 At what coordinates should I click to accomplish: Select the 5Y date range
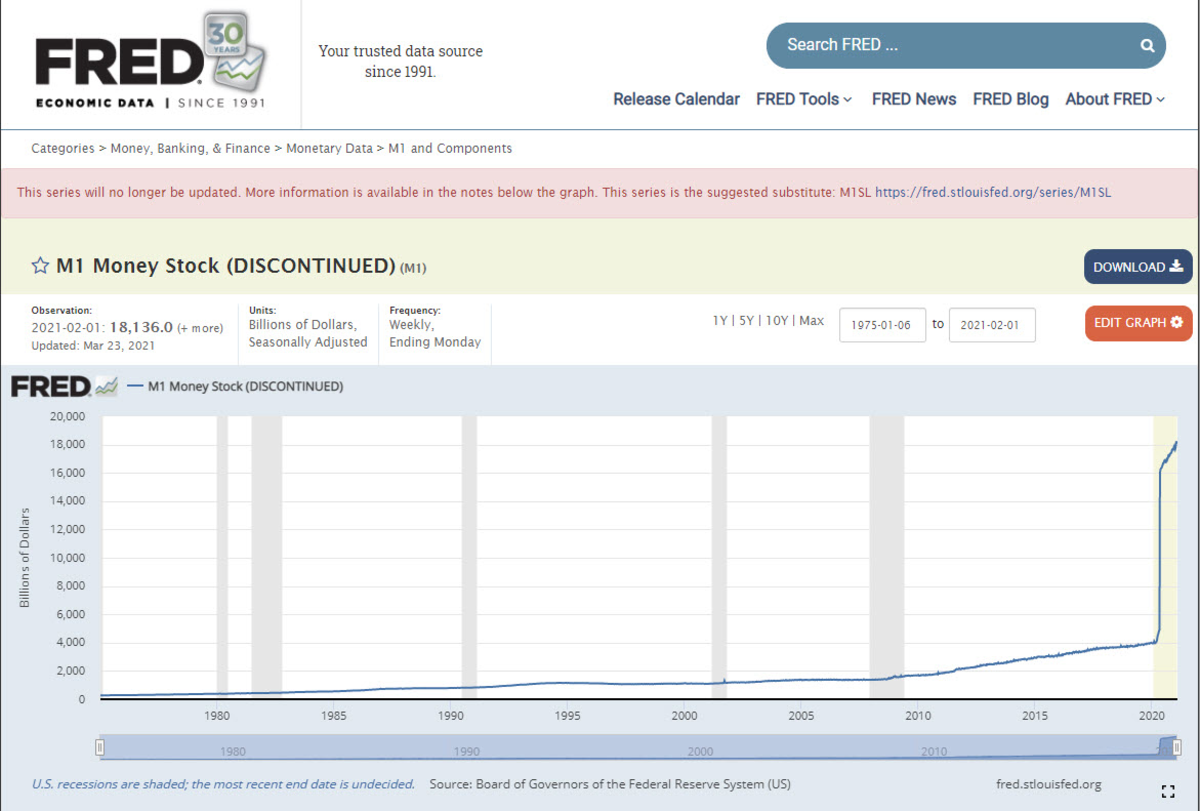[x=746, y=321]
